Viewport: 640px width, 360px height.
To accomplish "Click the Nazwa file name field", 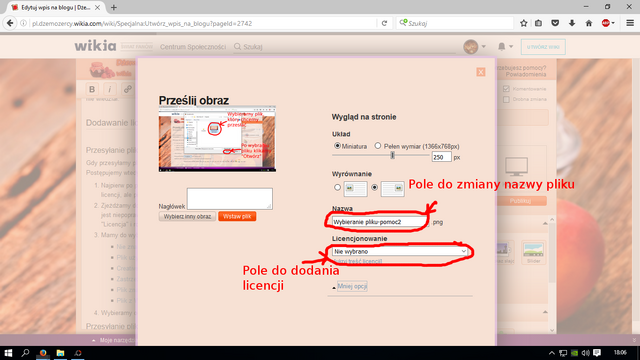I will tap(379, 222).
